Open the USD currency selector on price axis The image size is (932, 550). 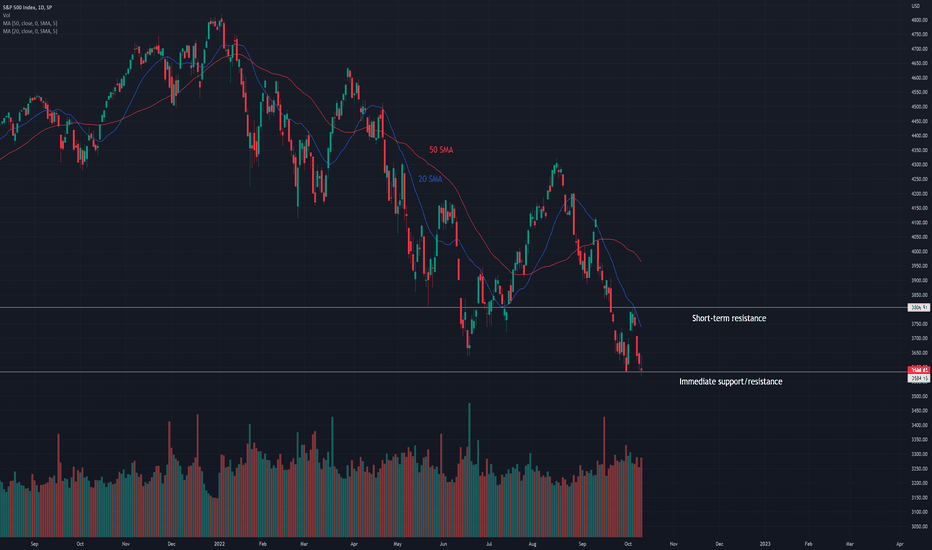915,5
